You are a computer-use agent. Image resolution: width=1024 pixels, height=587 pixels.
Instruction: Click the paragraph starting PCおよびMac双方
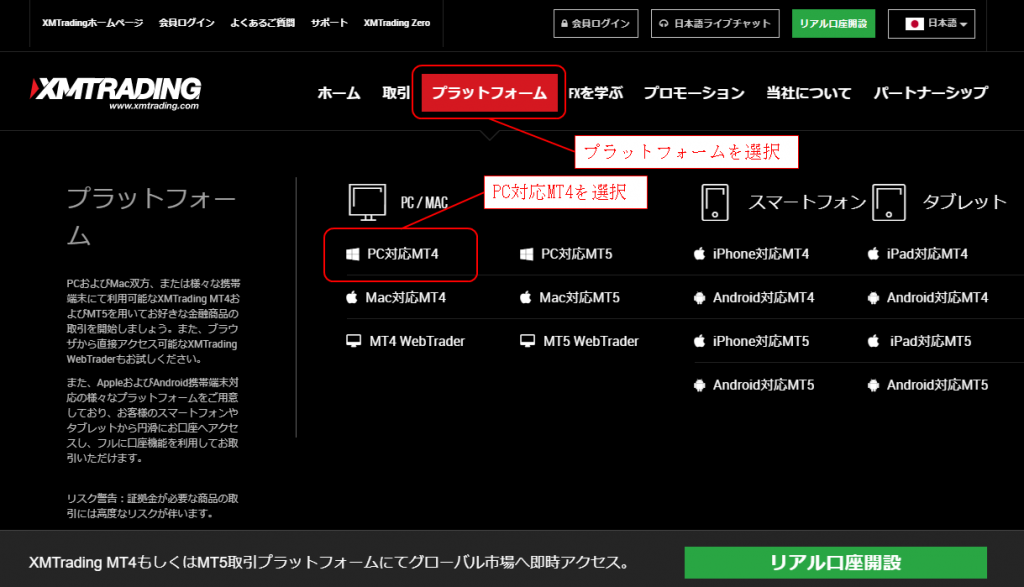[153, 321]
